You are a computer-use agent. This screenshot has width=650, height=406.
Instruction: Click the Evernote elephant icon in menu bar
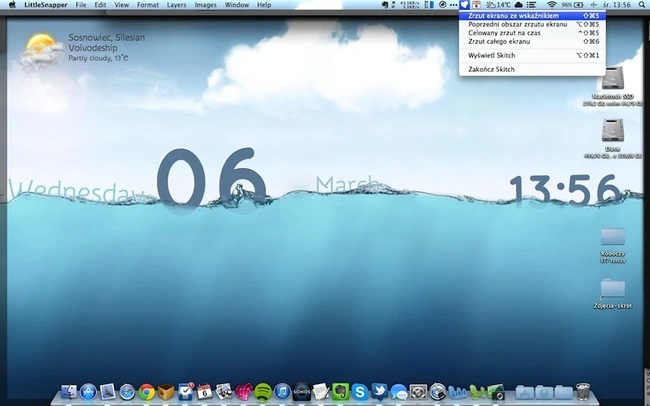385,5
